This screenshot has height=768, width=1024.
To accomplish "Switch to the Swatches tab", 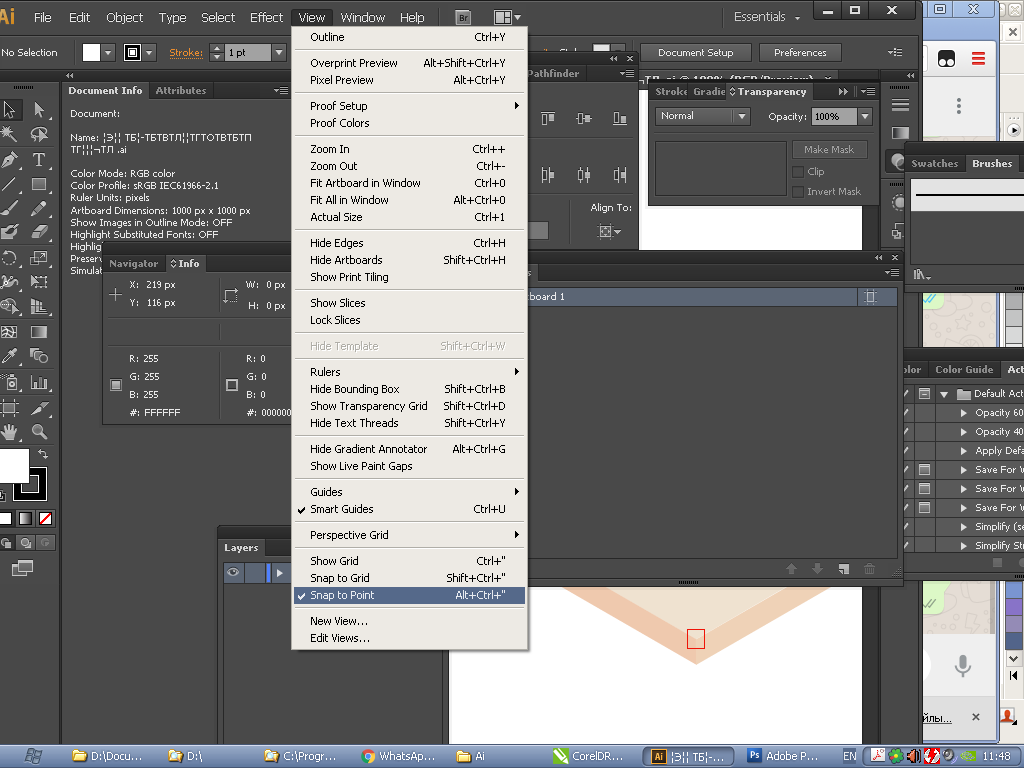I will coord(934,164).
